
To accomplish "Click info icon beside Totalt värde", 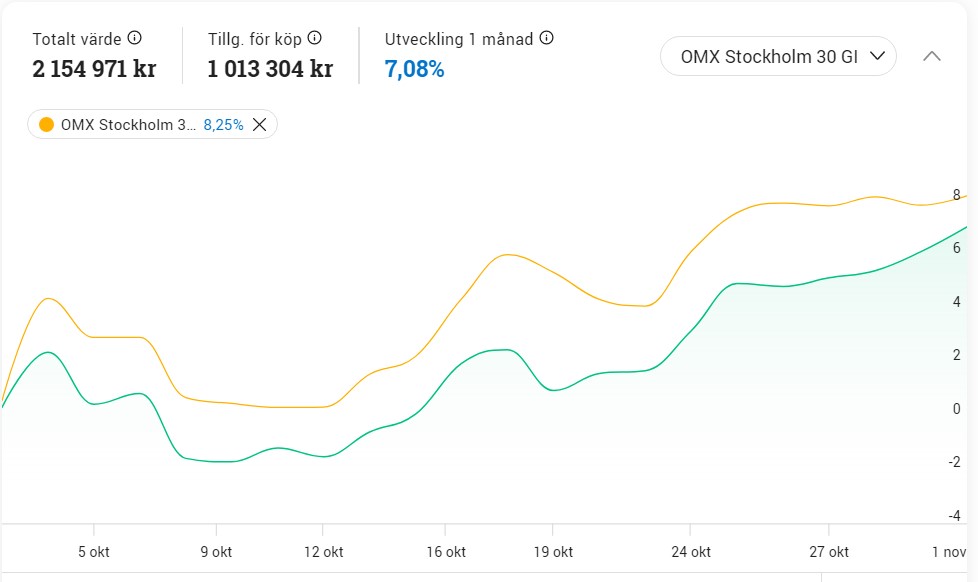I will point(135,39).
